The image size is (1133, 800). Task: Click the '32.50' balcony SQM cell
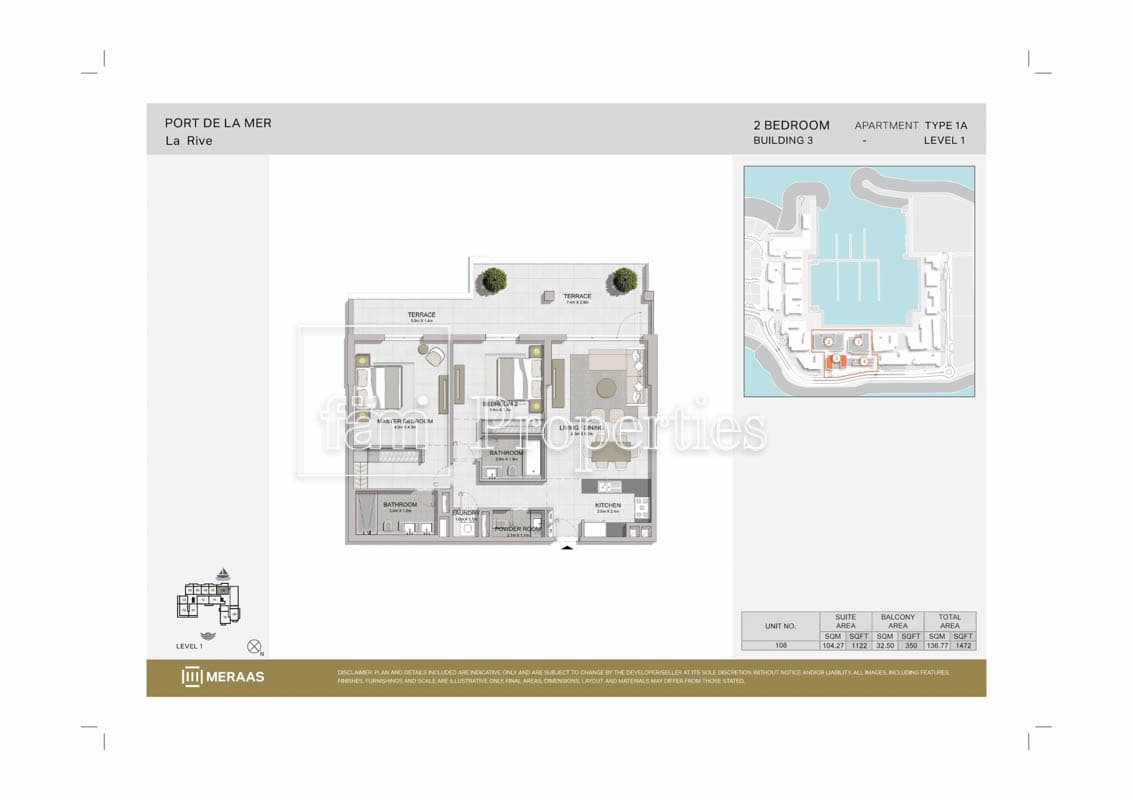(884, 645)
